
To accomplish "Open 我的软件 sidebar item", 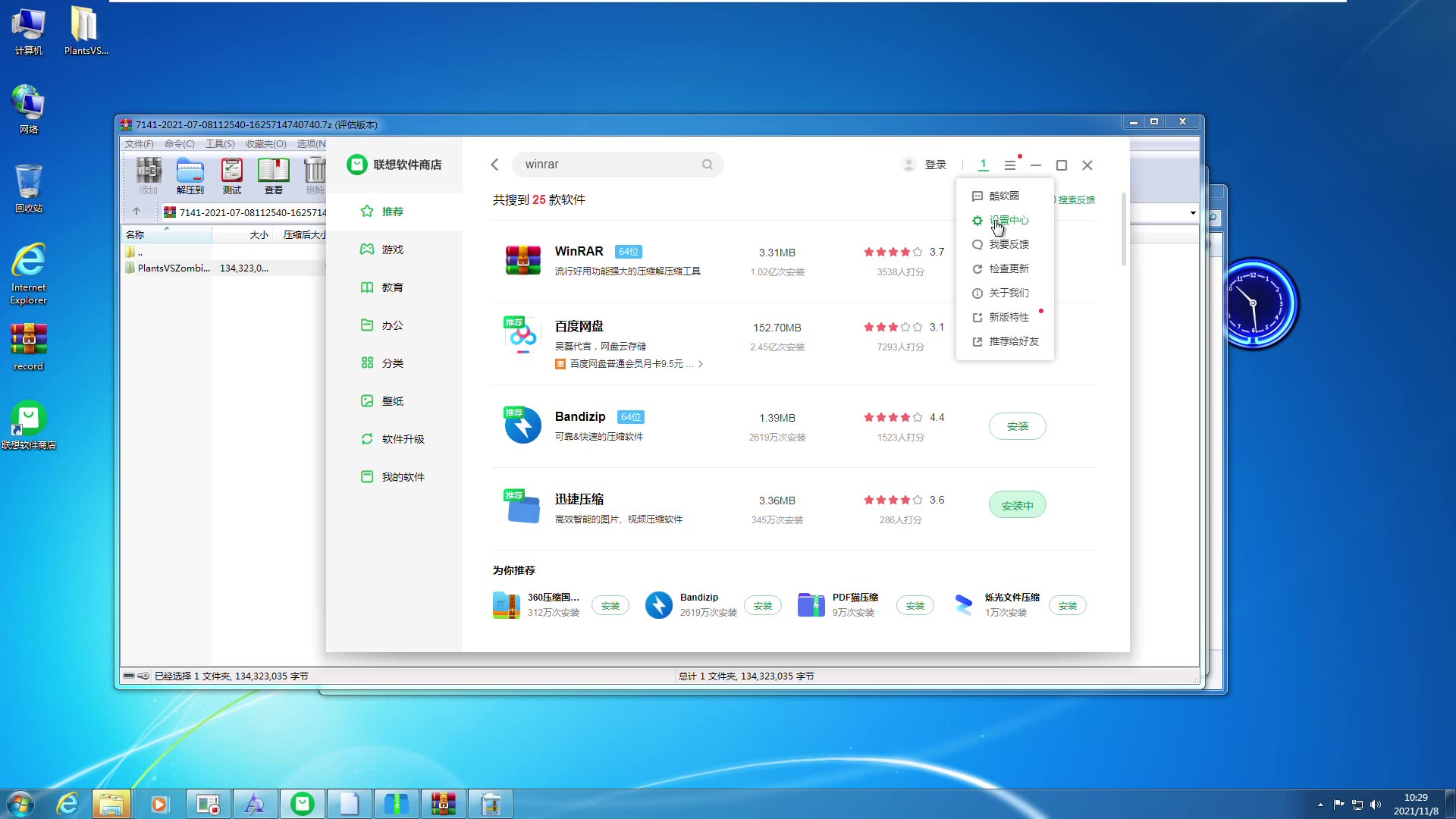I will [x=394, y=477].
